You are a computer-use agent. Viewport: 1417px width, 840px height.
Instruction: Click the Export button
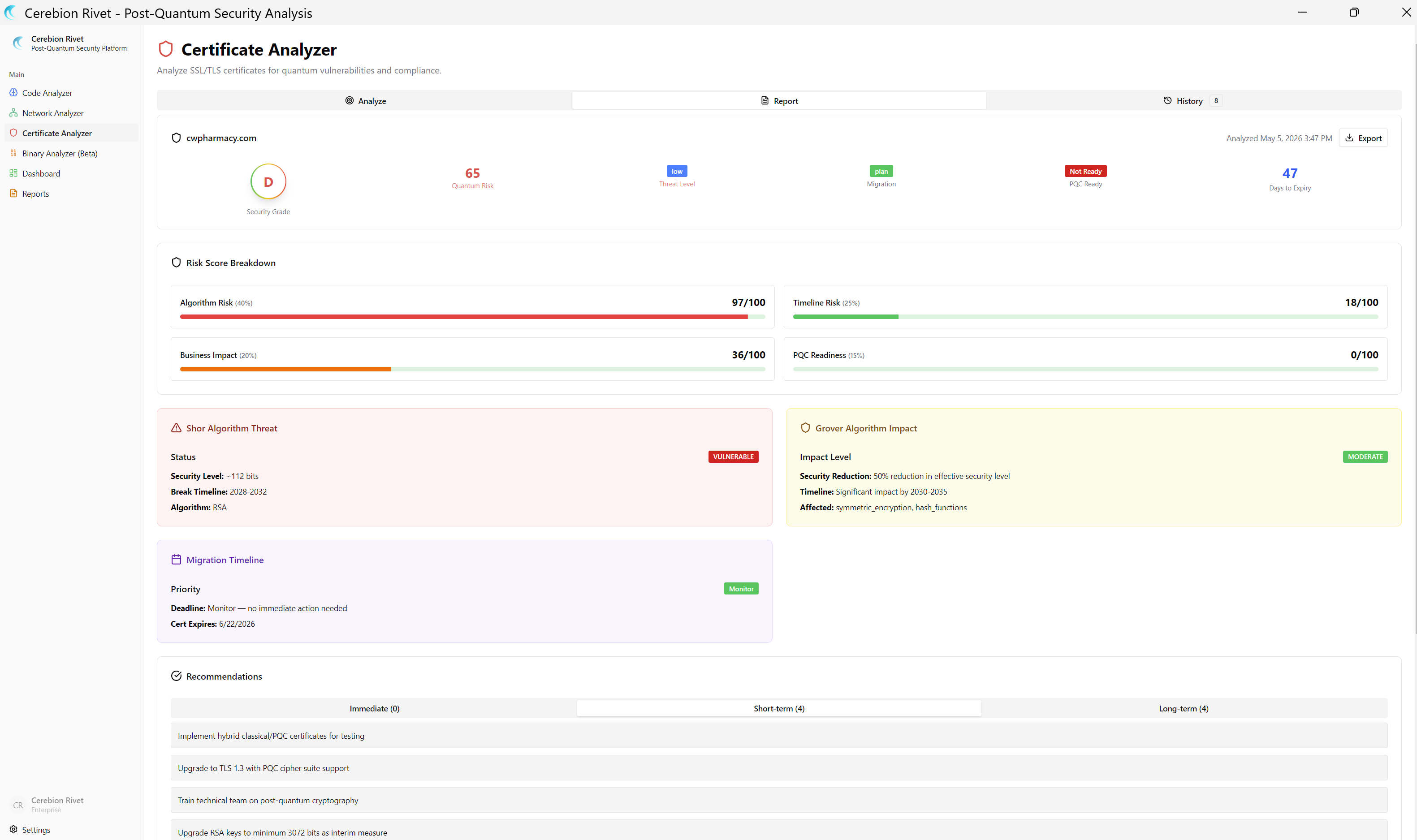click(1363, 138)
